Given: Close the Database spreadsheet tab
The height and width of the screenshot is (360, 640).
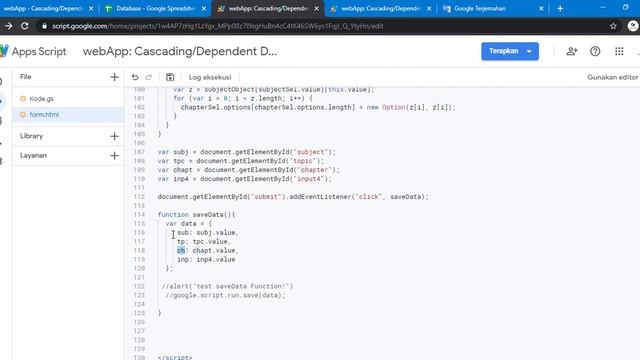Looking at the screenshot, I should pyautogui.click(x=204, y=9).
